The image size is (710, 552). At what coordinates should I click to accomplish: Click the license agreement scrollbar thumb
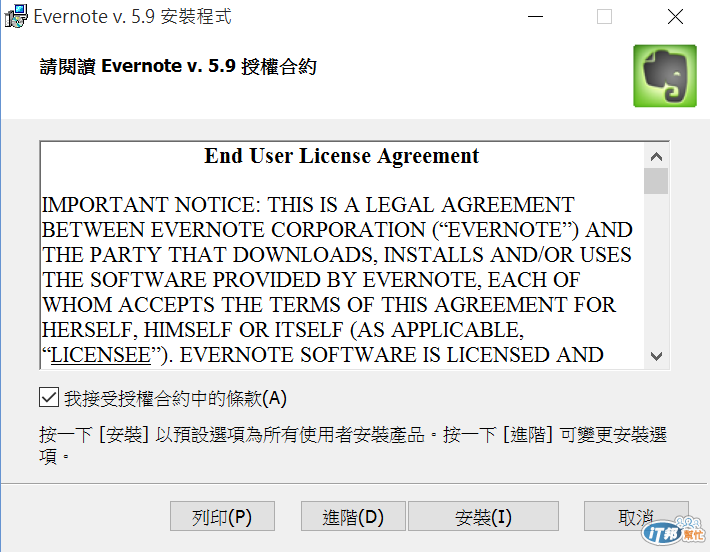656,181
